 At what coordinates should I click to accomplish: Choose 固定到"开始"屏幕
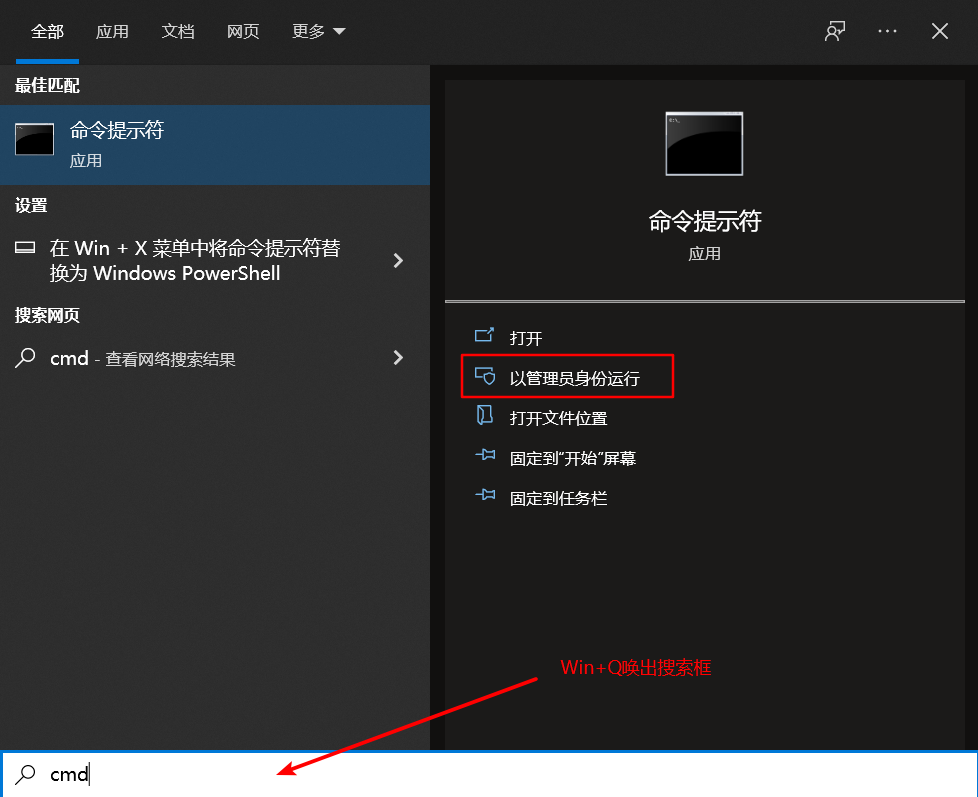573,458
